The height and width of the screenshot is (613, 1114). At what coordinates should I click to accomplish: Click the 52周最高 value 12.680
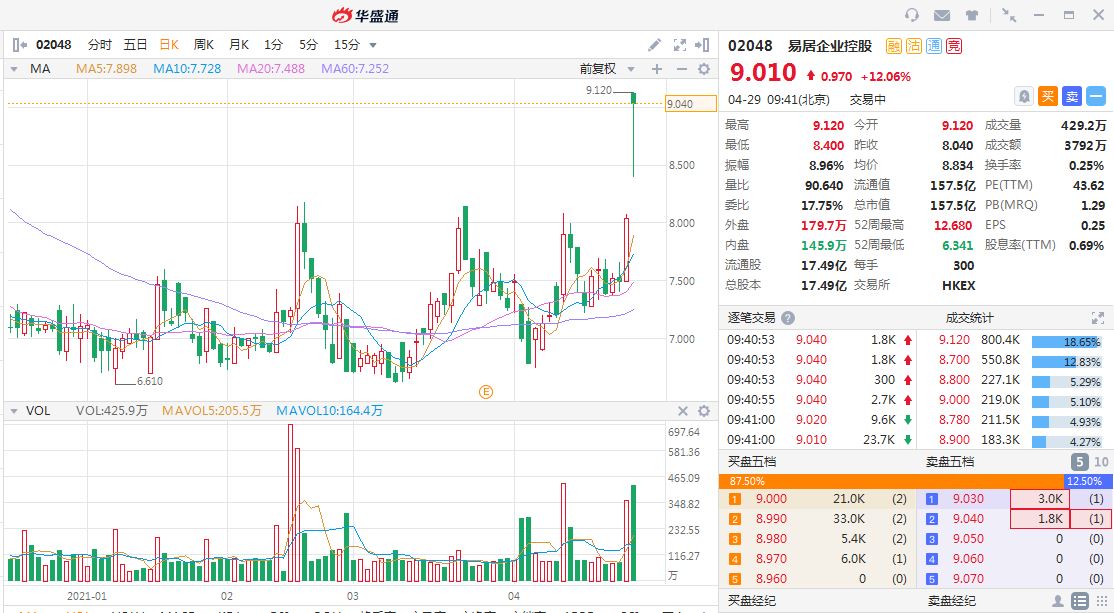[953, 225]
